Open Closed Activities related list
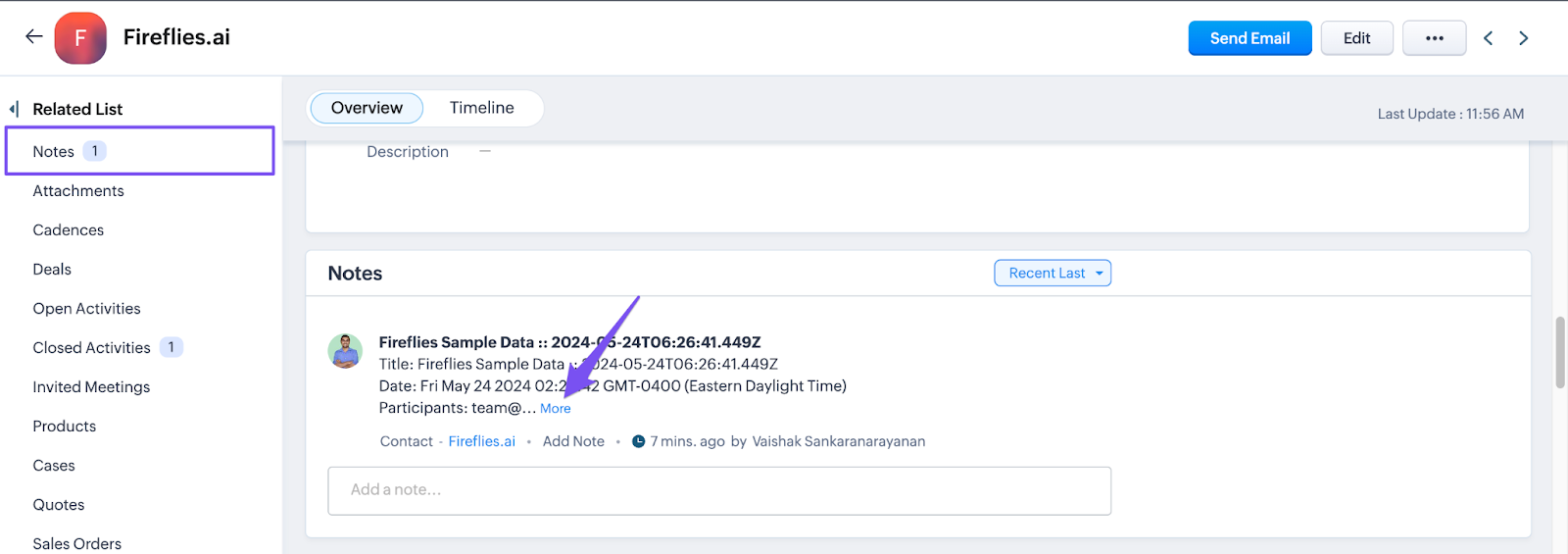Image resolution: width=1568 pixels, height=554 pixels. click(91, 348)
